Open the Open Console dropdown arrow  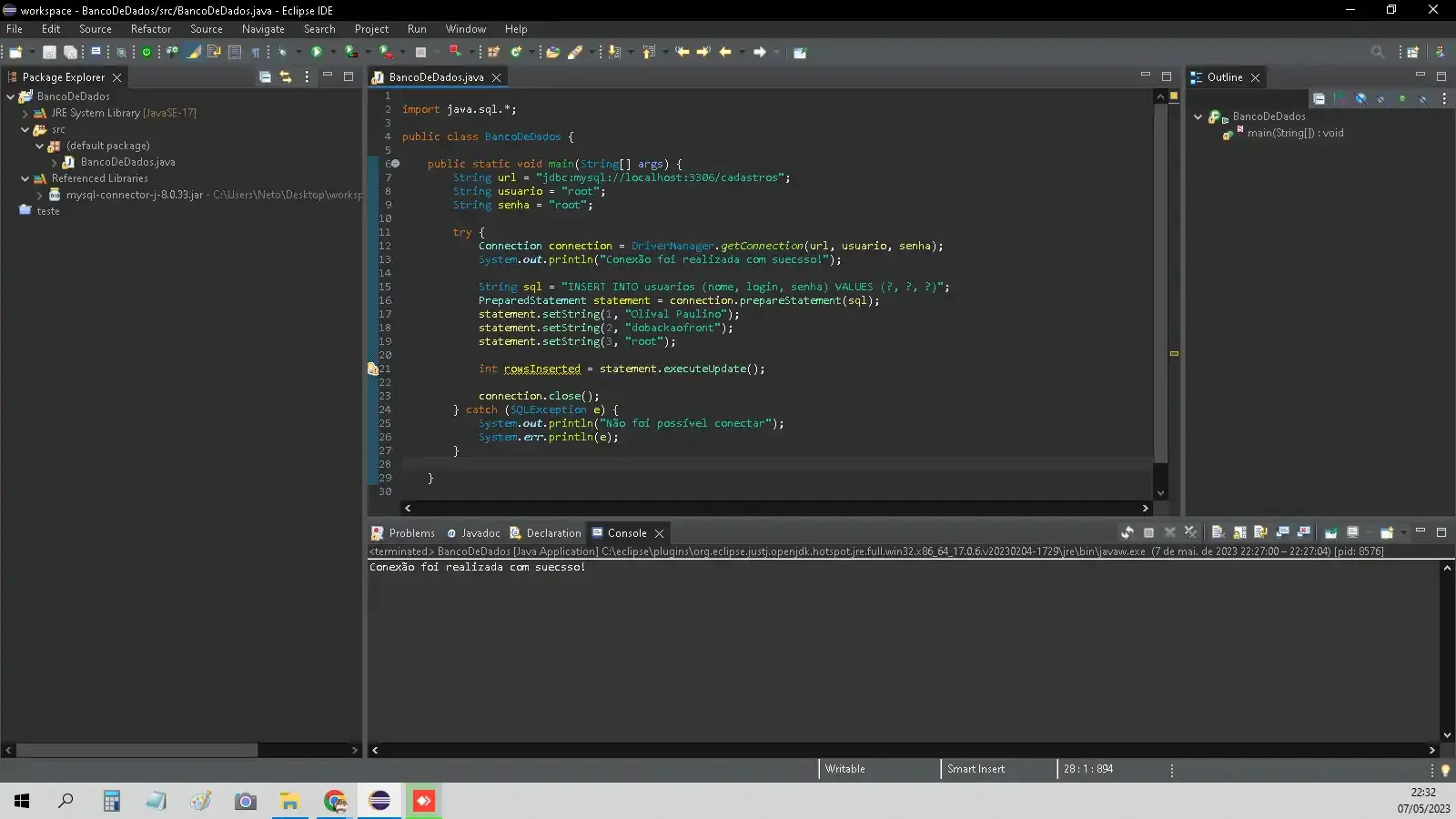click(x=1404, y=532)
